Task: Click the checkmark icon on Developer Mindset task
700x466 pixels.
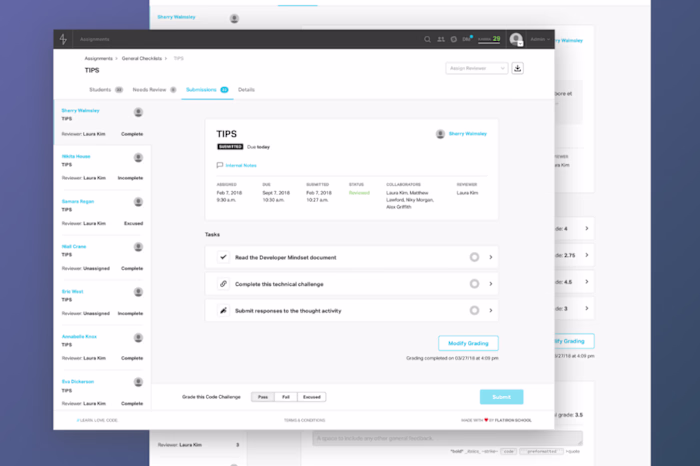Action: 223,257
